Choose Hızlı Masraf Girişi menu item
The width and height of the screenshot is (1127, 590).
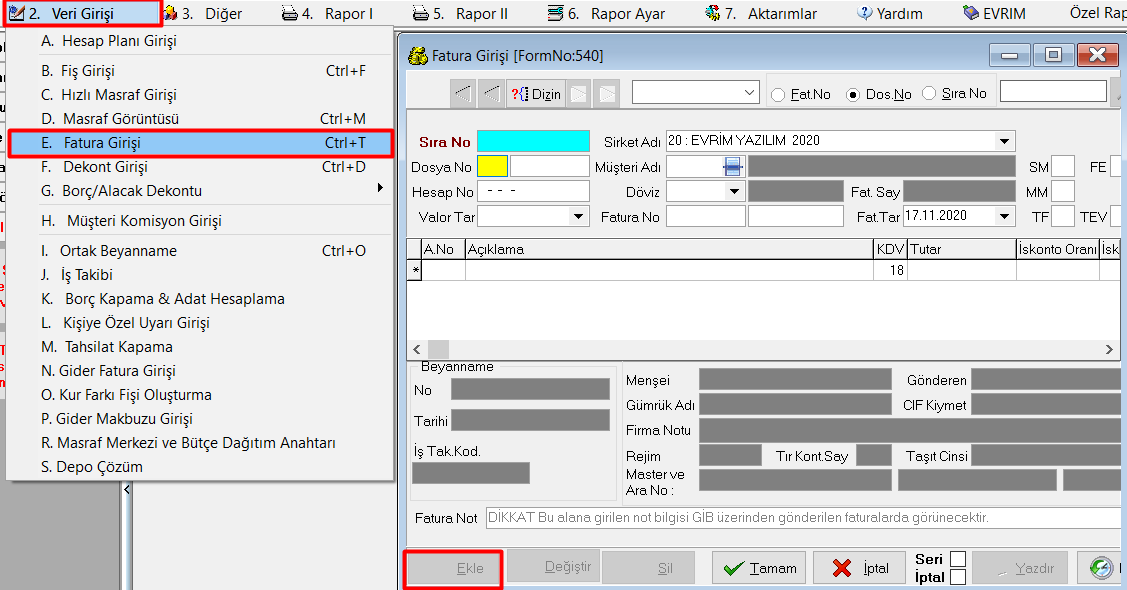coord(201,95)
